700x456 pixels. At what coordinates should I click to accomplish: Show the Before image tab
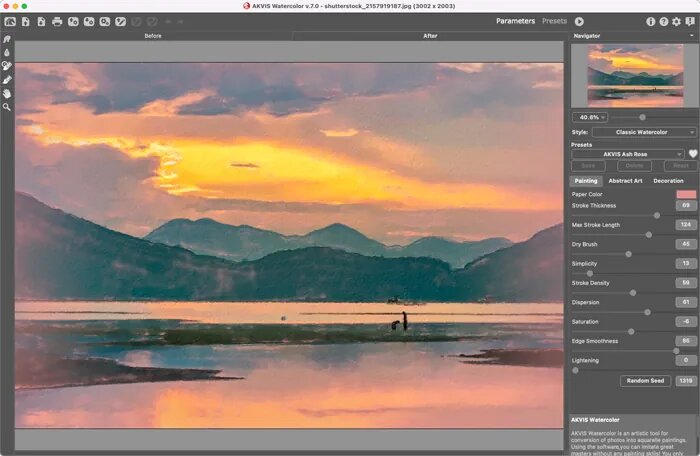click(x=153, y=36)
